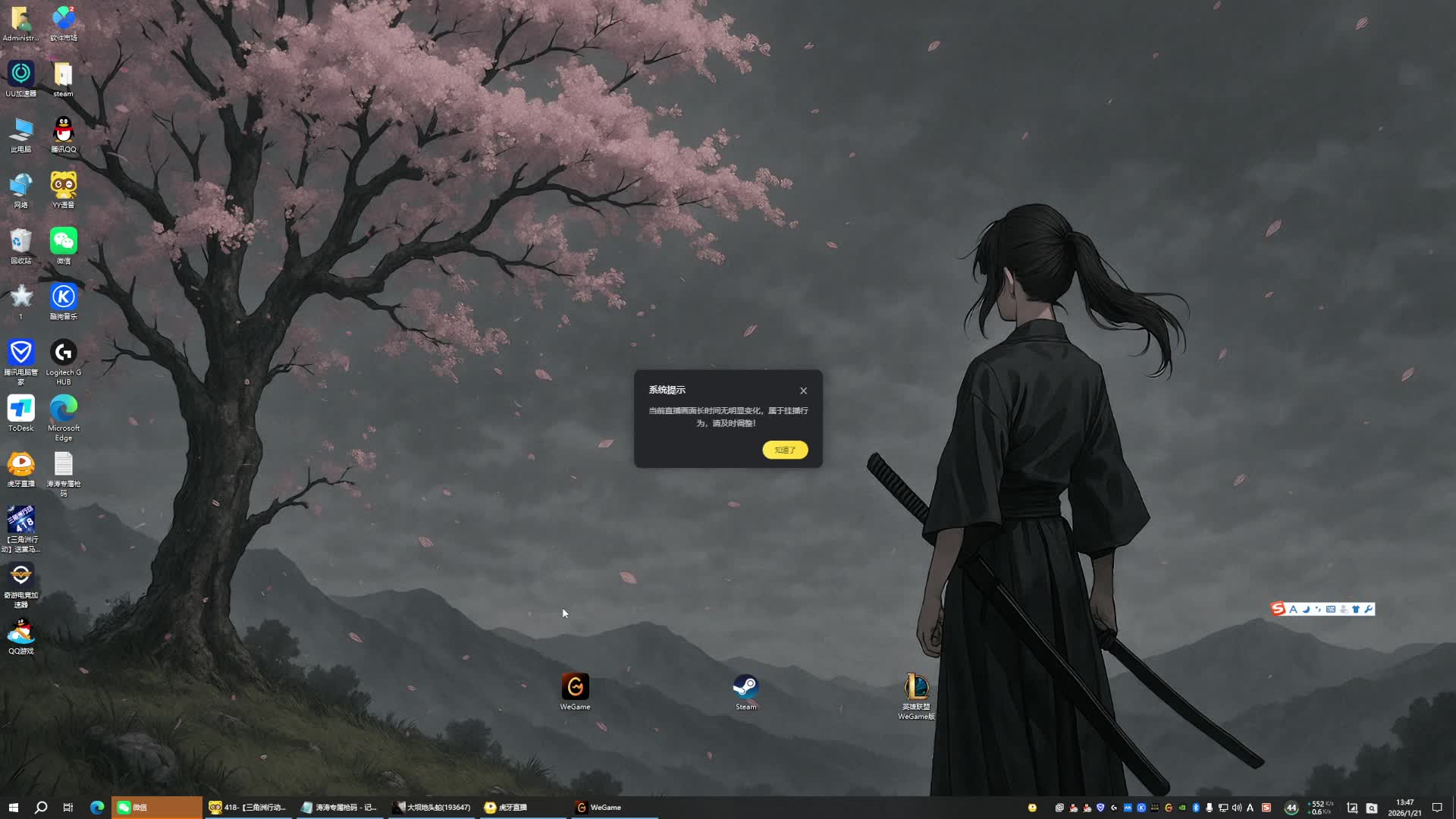The height and width of the screenshot is (819, 1456).
Task: Open the ToDesk desktop icon
Action: pos(20,409)
